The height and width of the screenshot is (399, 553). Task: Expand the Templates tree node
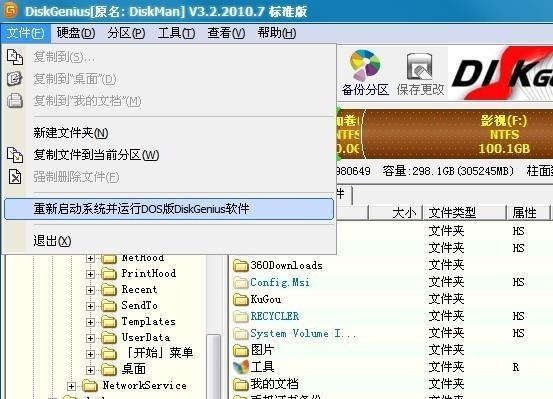(x=90, y=322)
